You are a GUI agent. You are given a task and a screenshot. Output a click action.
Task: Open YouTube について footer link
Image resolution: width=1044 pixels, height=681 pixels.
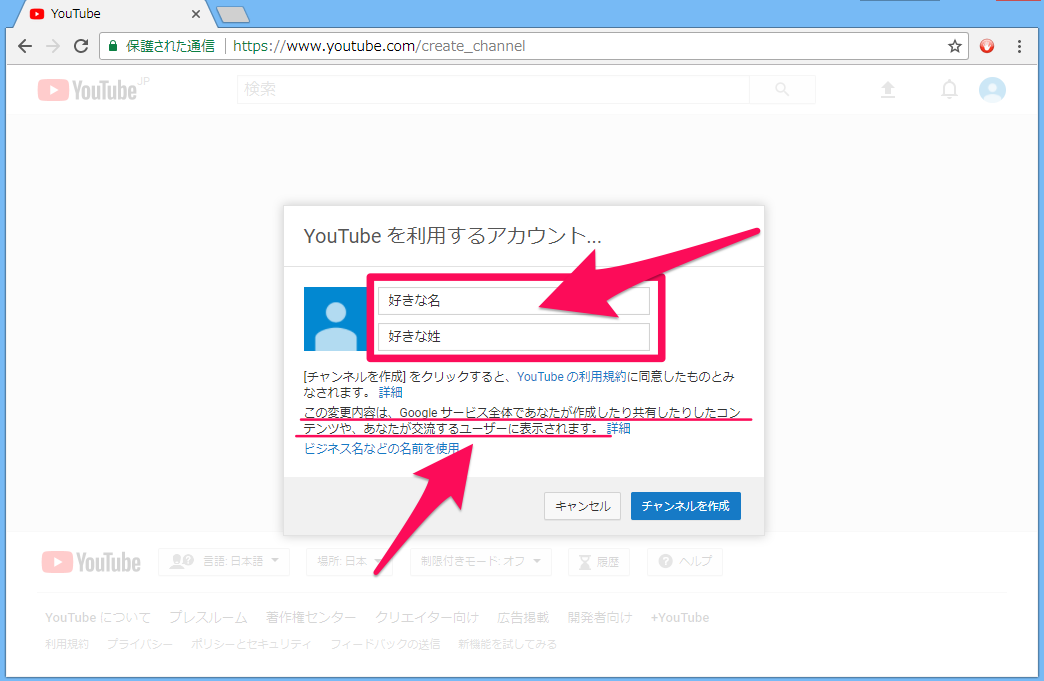[98, 618]
